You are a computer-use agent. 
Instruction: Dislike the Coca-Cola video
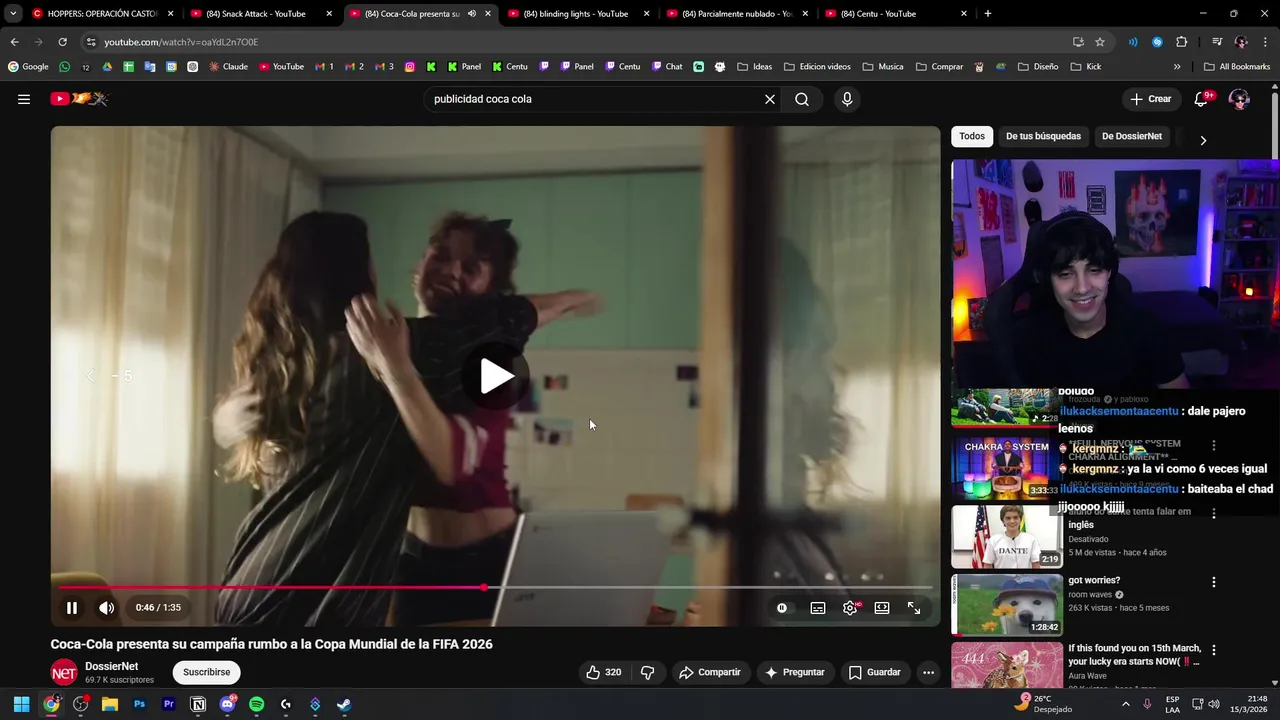click(648, 672)
